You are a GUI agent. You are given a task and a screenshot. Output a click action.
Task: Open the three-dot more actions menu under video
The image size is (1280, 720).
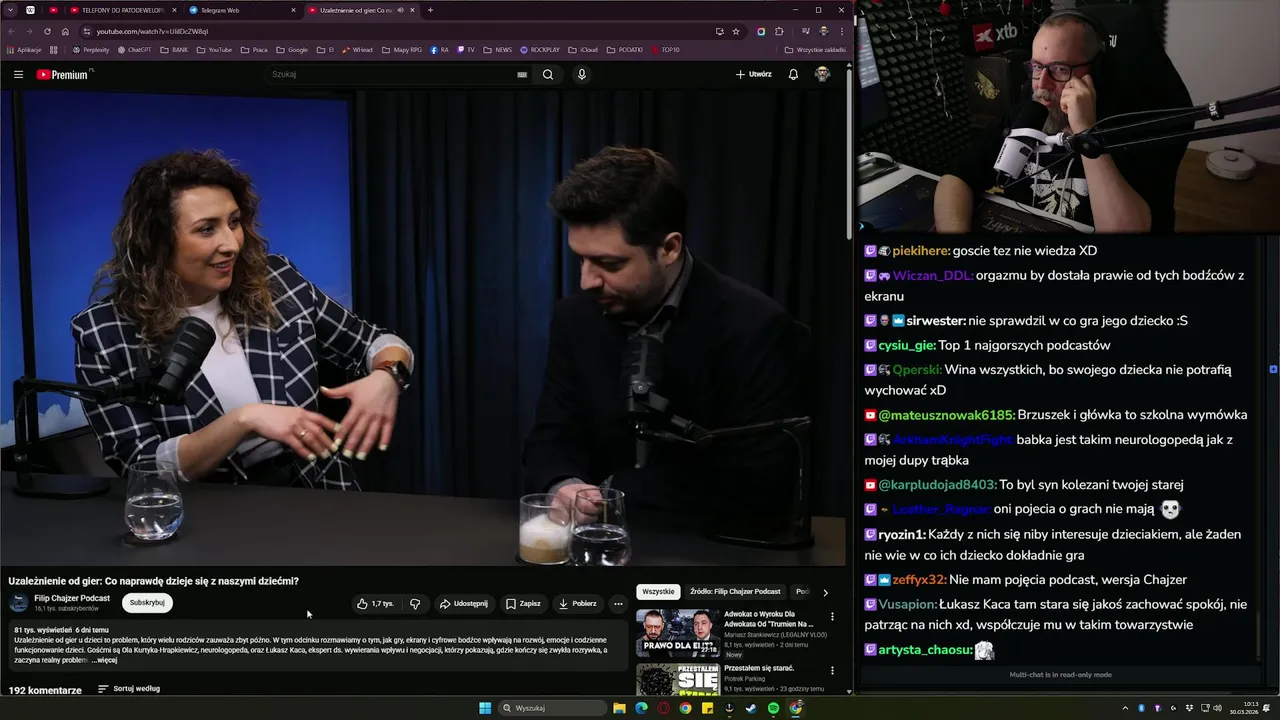coord(618,603)
